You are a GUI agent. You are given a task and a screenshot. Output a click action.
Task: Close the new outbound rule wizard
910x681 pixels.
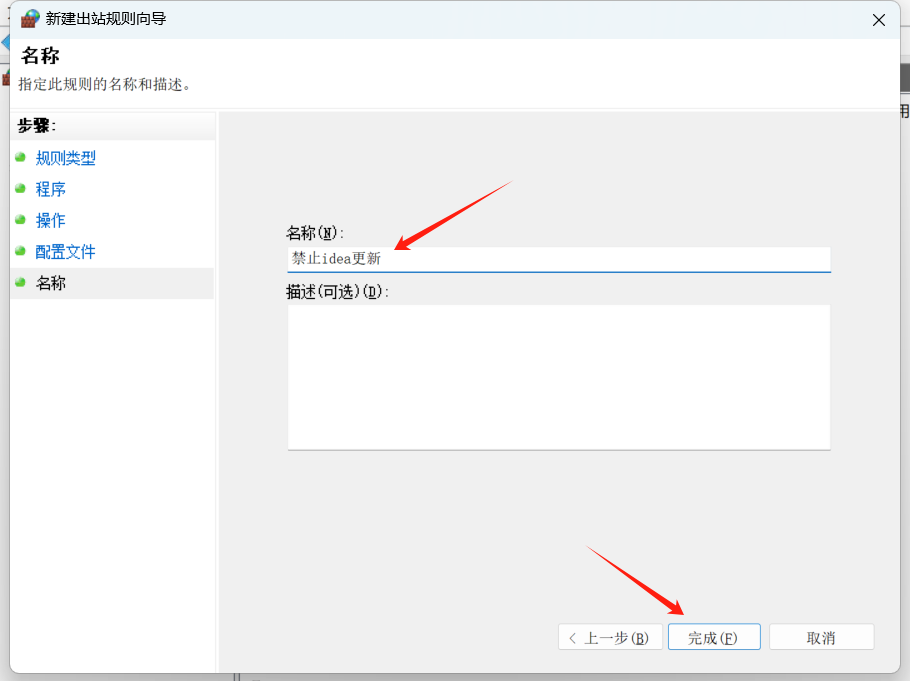coord(879,20)
